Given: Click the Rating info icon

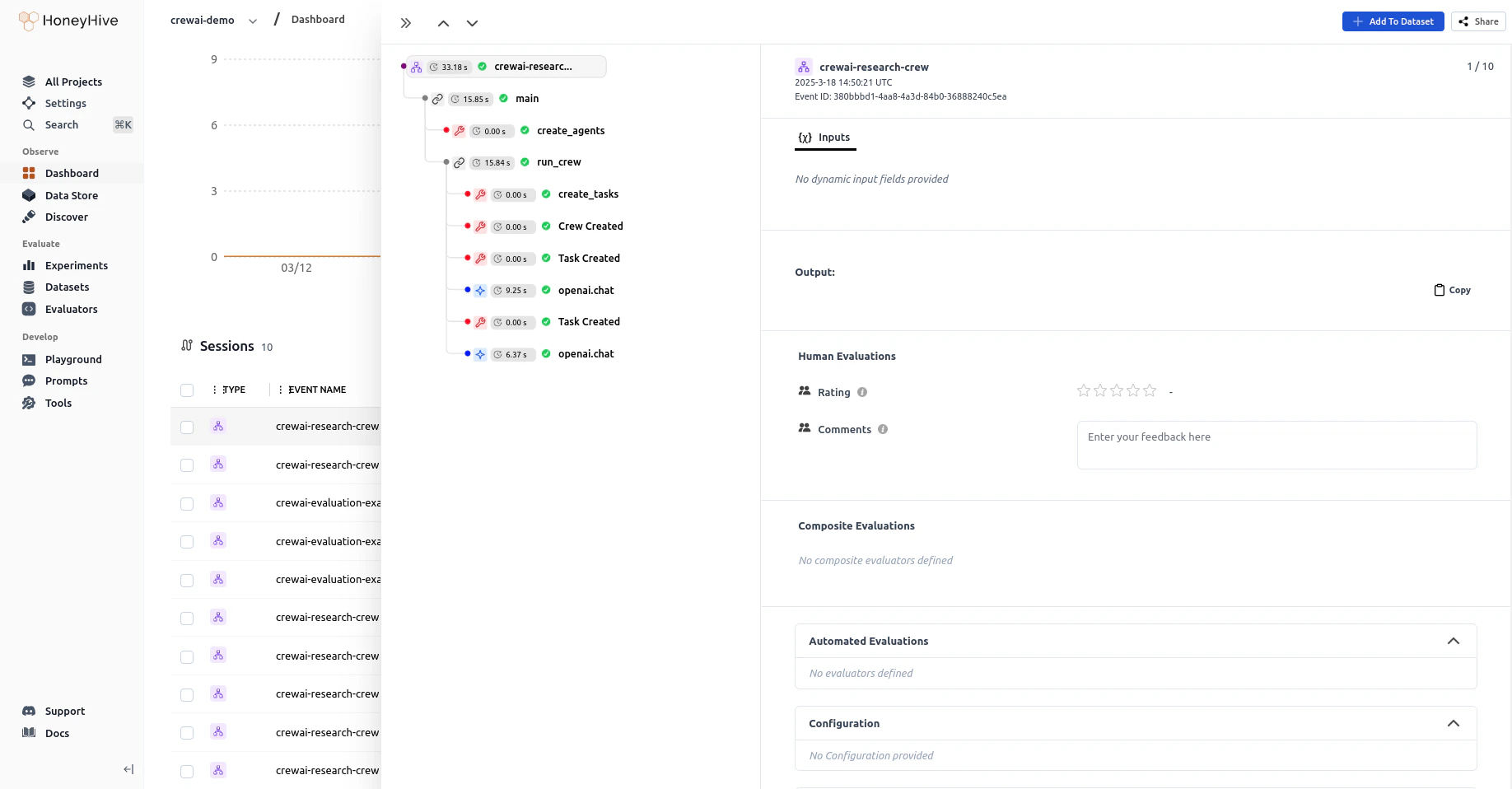Looking at the screenshot, I should tap(862, 392).
